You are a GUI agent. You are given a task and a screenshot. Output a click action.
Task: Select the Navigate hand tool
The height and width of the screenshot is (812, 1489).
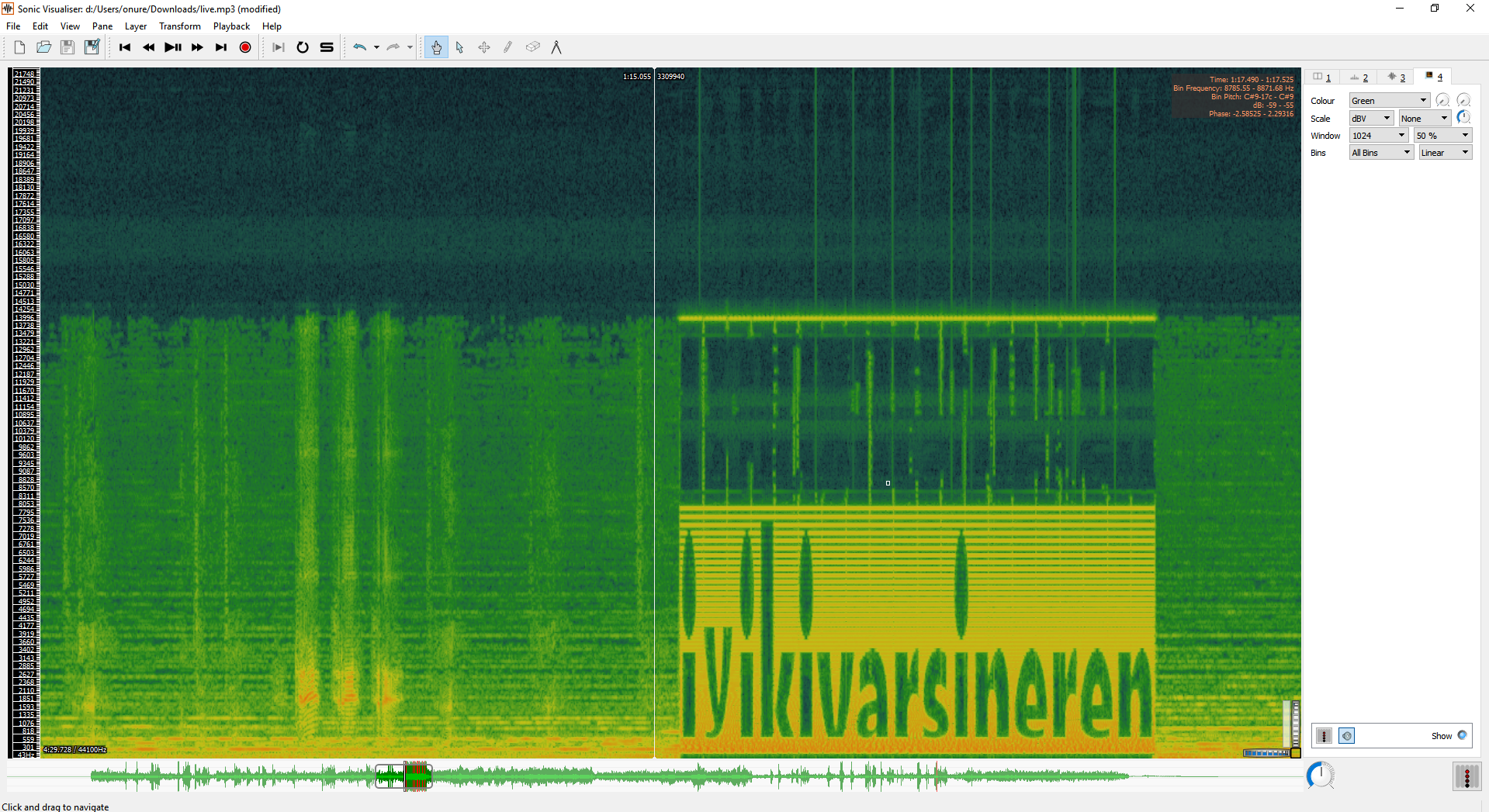point(436,47)
